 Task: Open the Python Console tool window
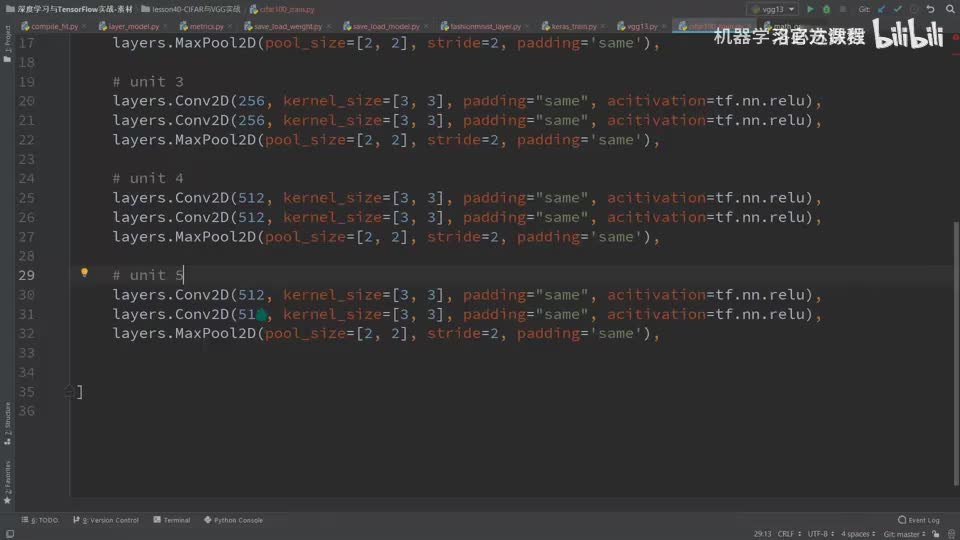click(233, 520)
